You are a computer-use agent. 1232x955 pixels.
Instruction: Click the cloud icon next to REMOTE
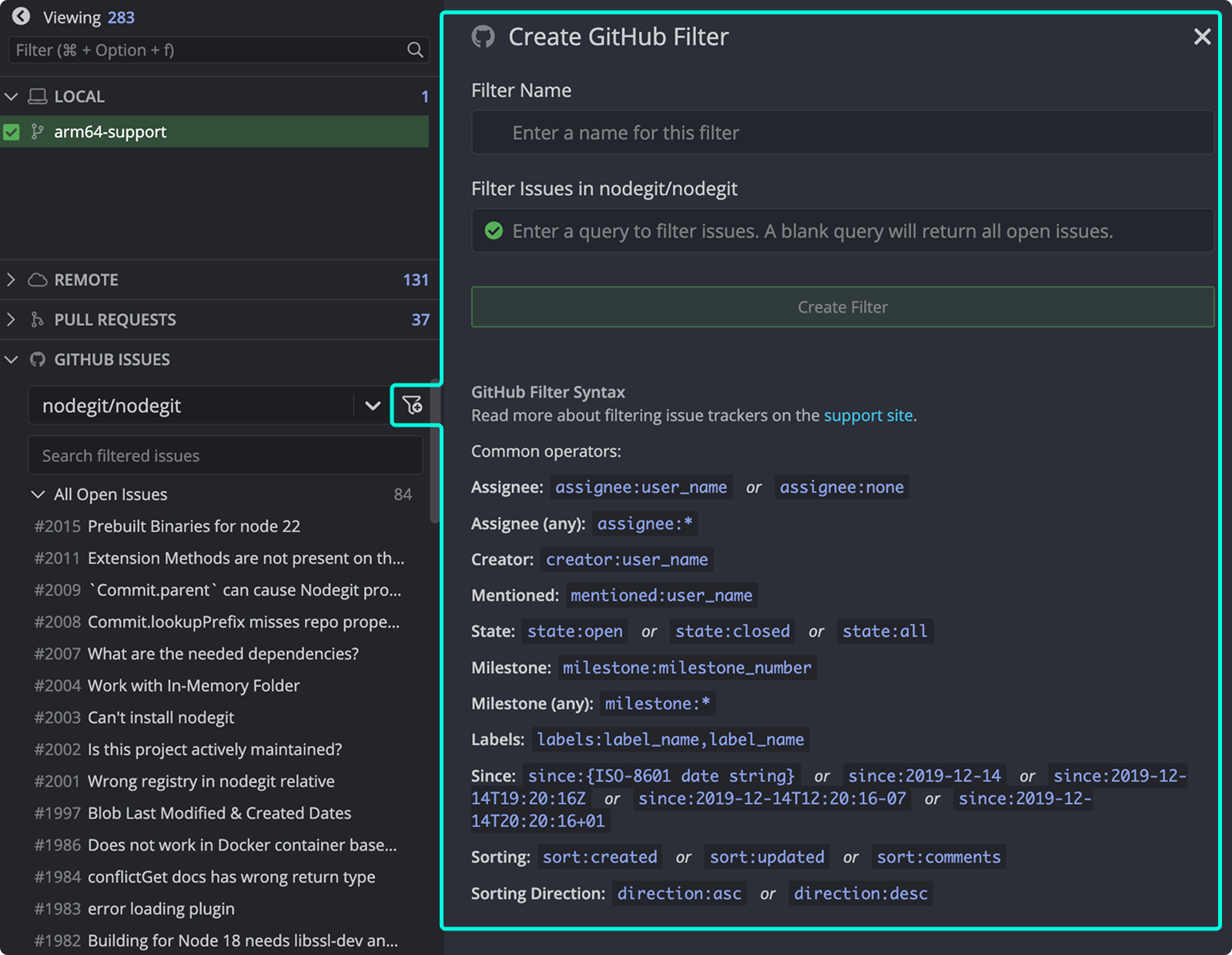tap(37, 280)
